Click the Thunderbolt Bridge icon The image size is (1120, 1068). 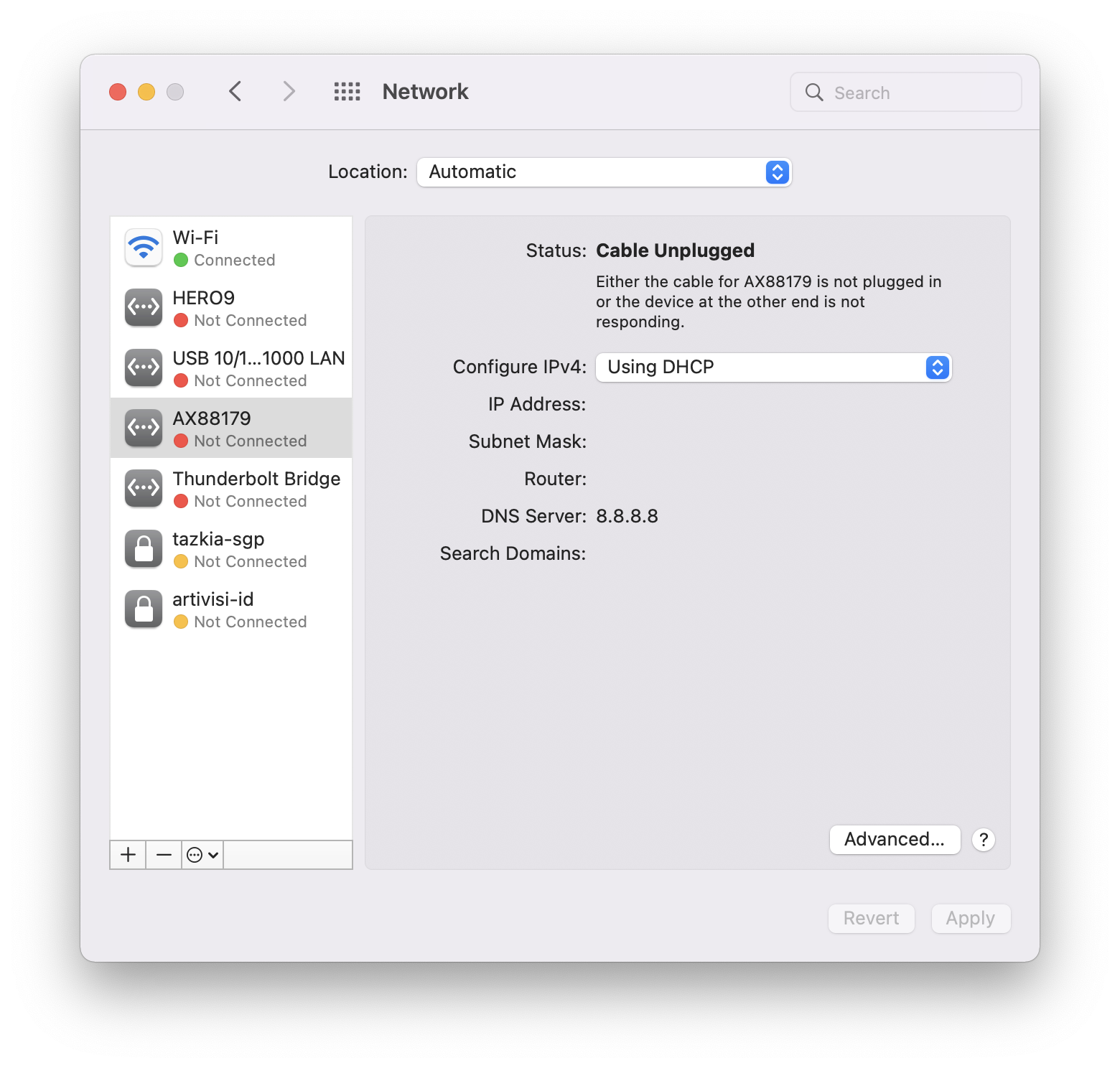coord(144,489)
